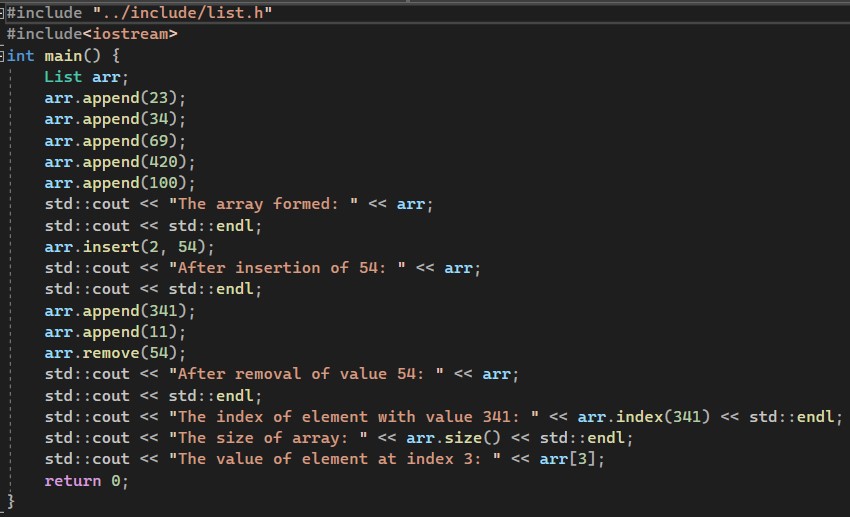850x517 pixels.
Task: Click the 'return' keyword
Action: 73,481
